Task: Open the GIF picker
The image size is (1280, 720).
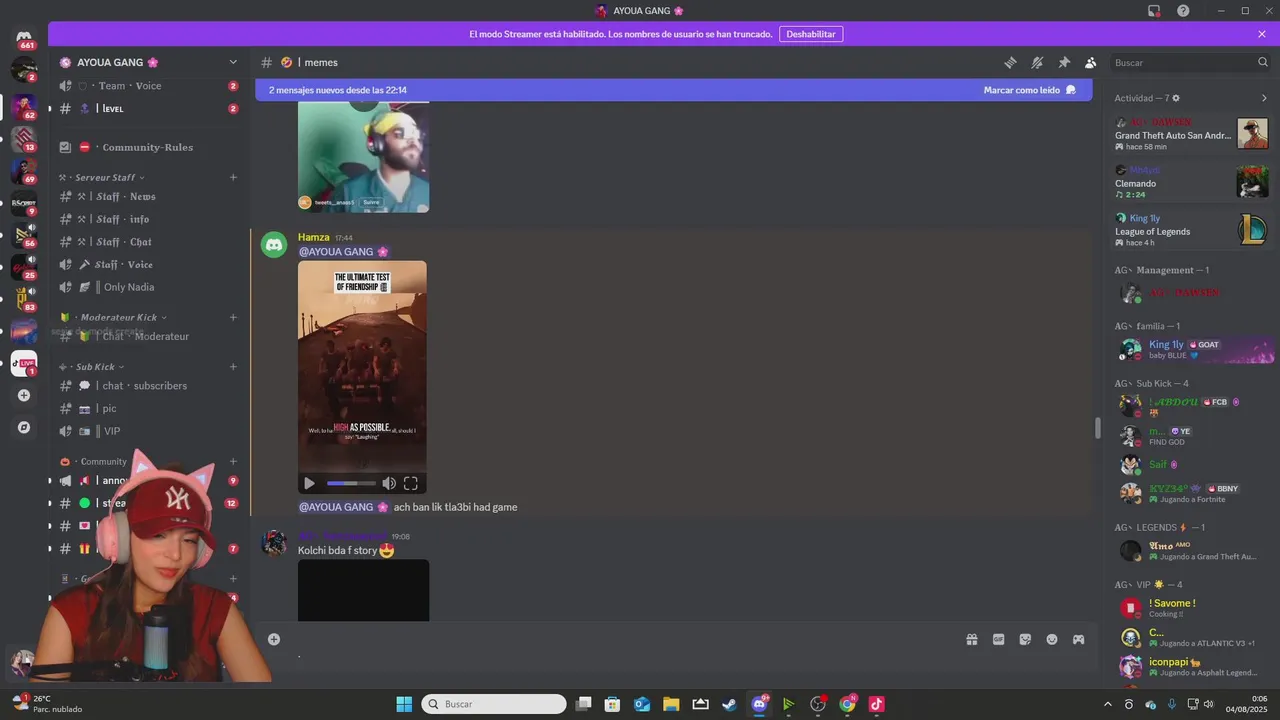Action: pos(998,639)
